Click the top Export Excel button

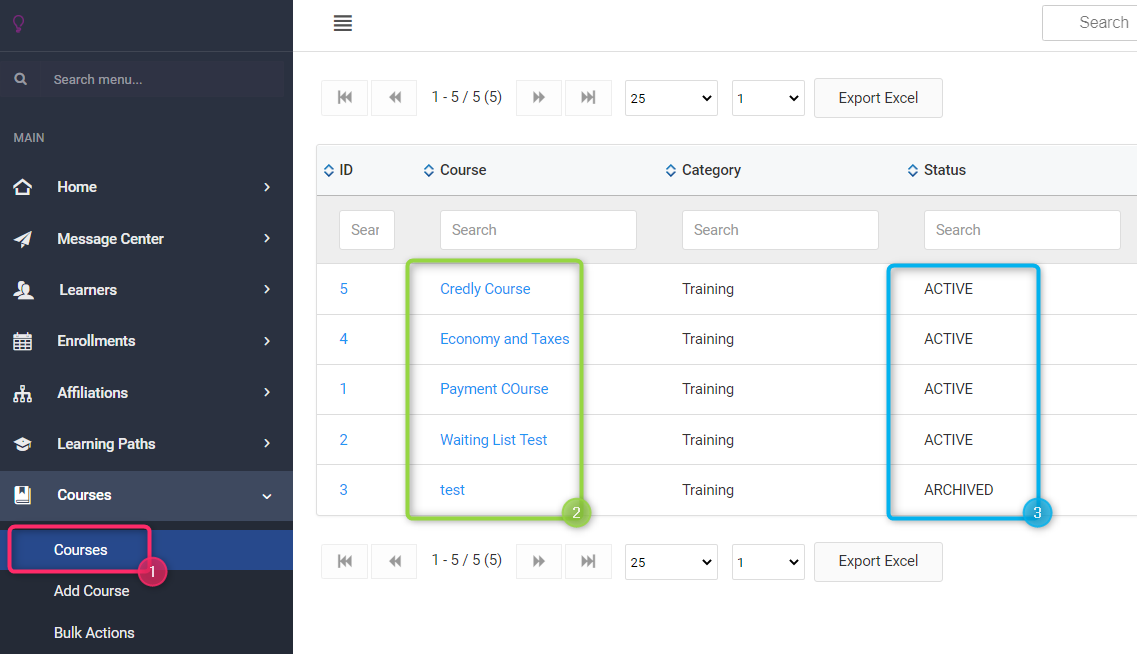[x=878, y=98]
